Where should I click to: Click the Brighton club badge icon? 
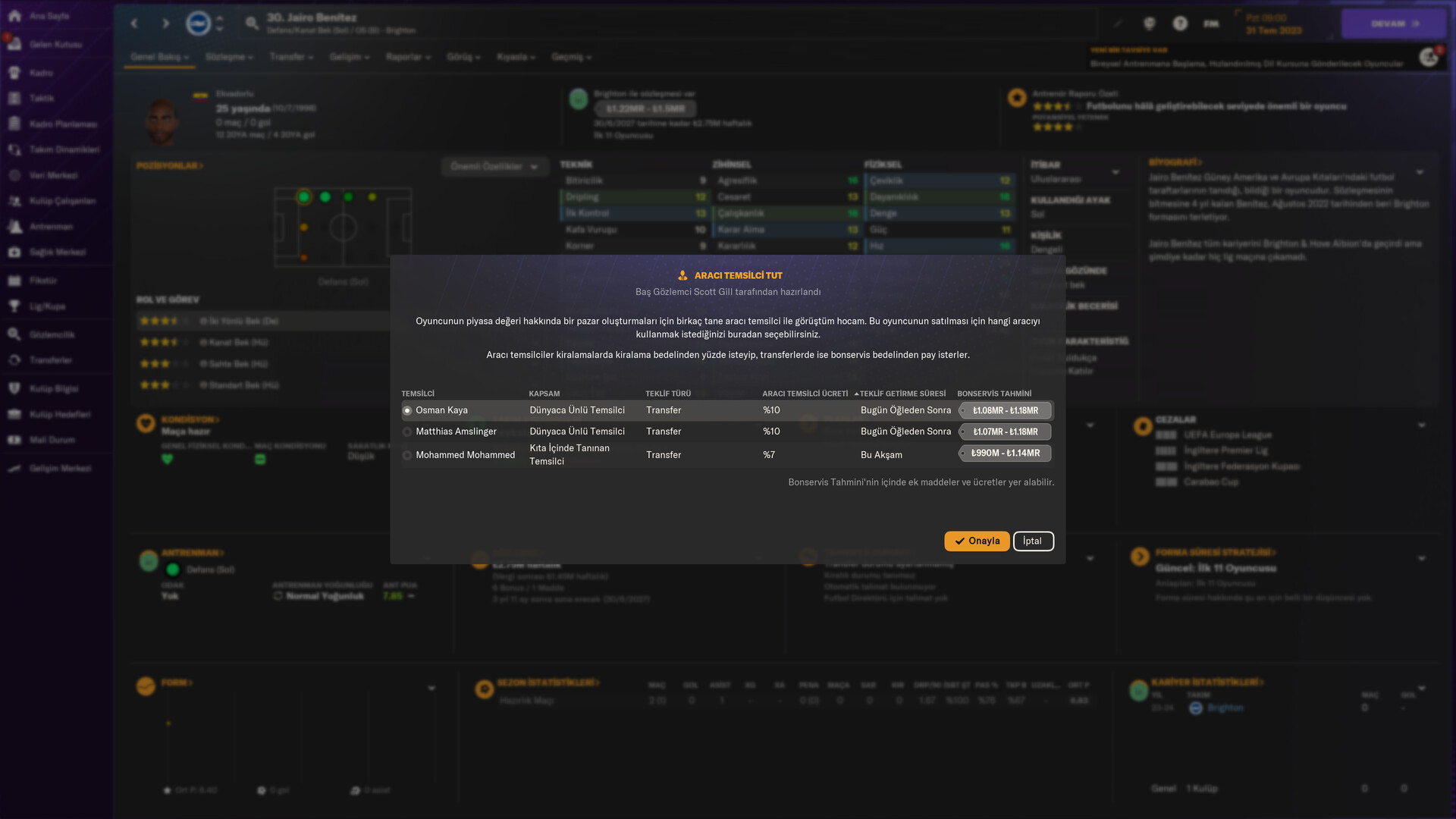click(x=198, y=24)
